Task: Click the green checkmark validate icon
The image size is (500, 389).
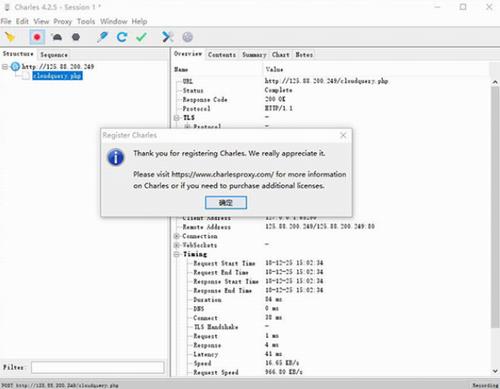Action: pos(142,37)
